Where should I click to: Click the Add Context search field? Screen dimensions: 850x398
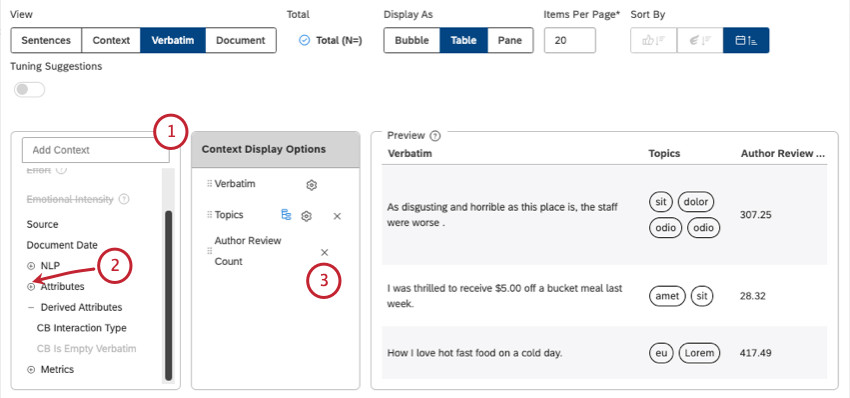(95, 150)
